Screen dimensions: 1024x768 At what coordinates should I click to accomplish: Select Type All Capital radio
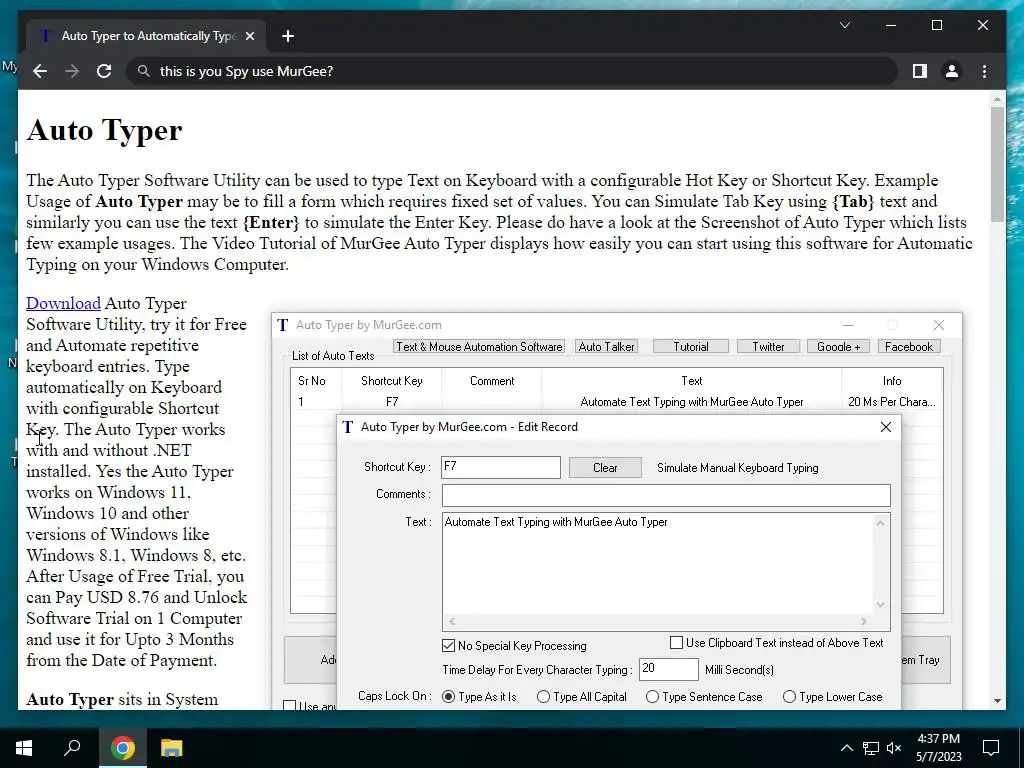[543, 697]
